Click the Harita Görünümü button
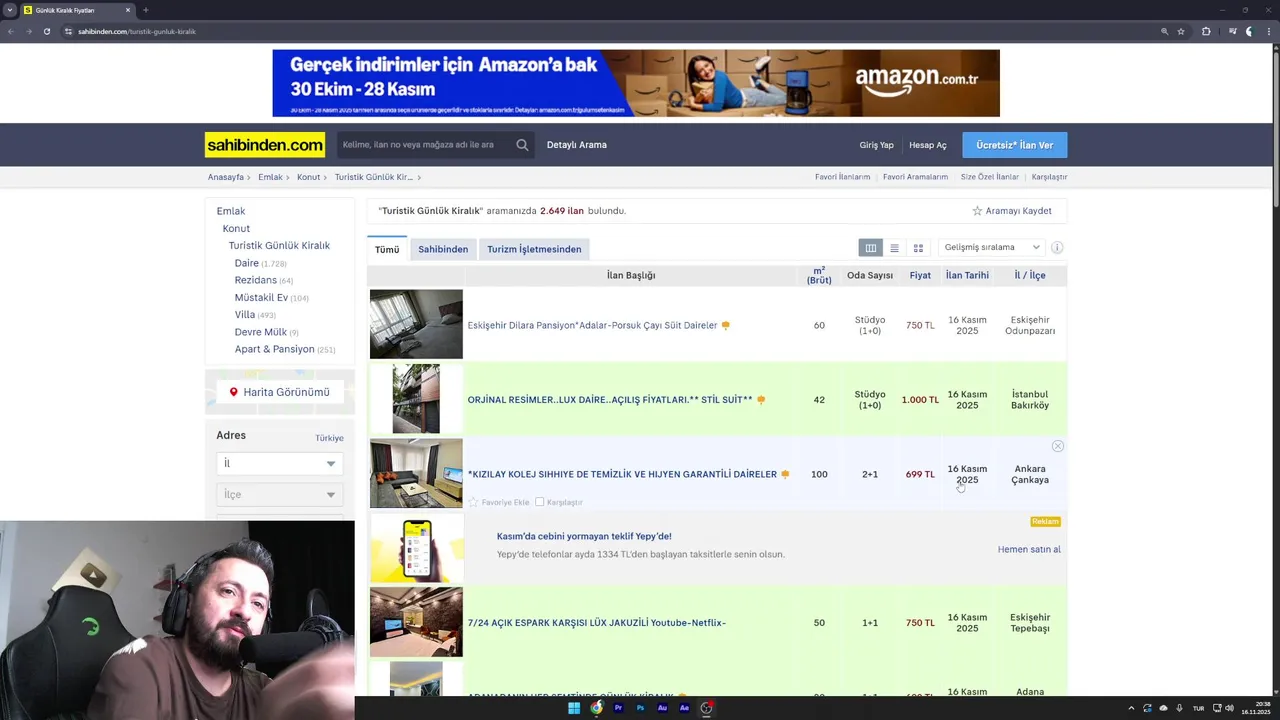The height and width of the screenshot is (720, 1280). tap(280, 392)
